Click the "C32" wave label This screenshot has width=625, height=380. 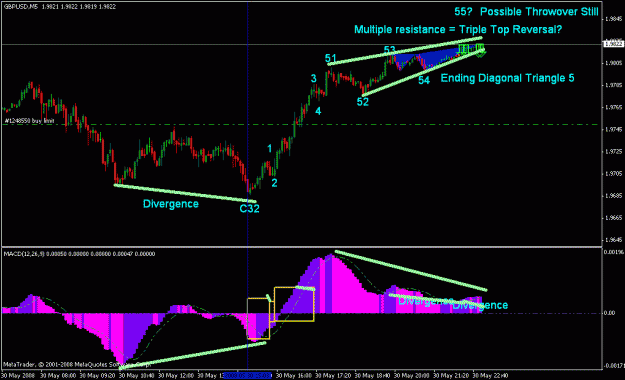point(250,209)
